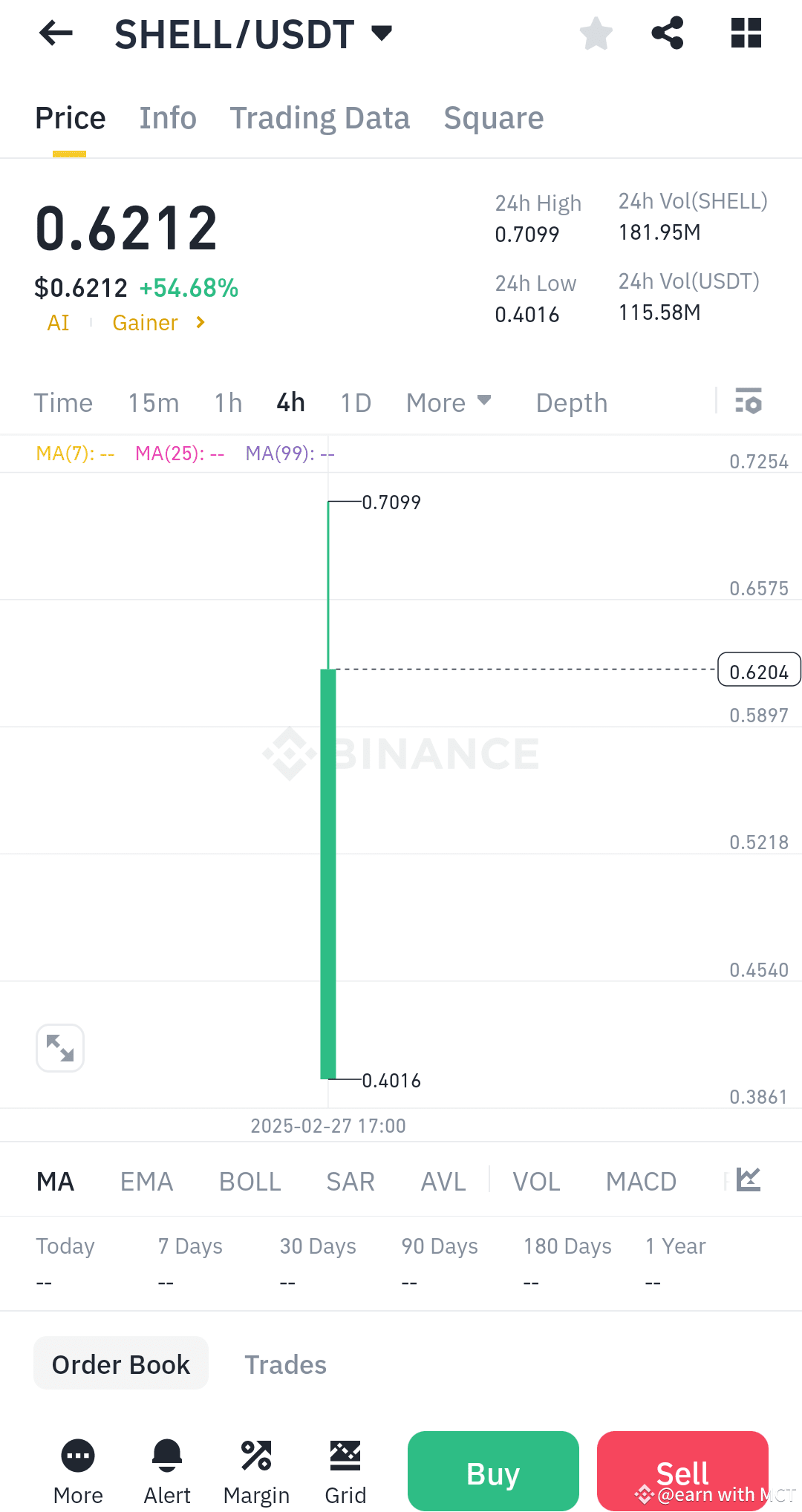Switch to the Trades tab
Screen dimensions: 802x1512
pos(286,1364)
